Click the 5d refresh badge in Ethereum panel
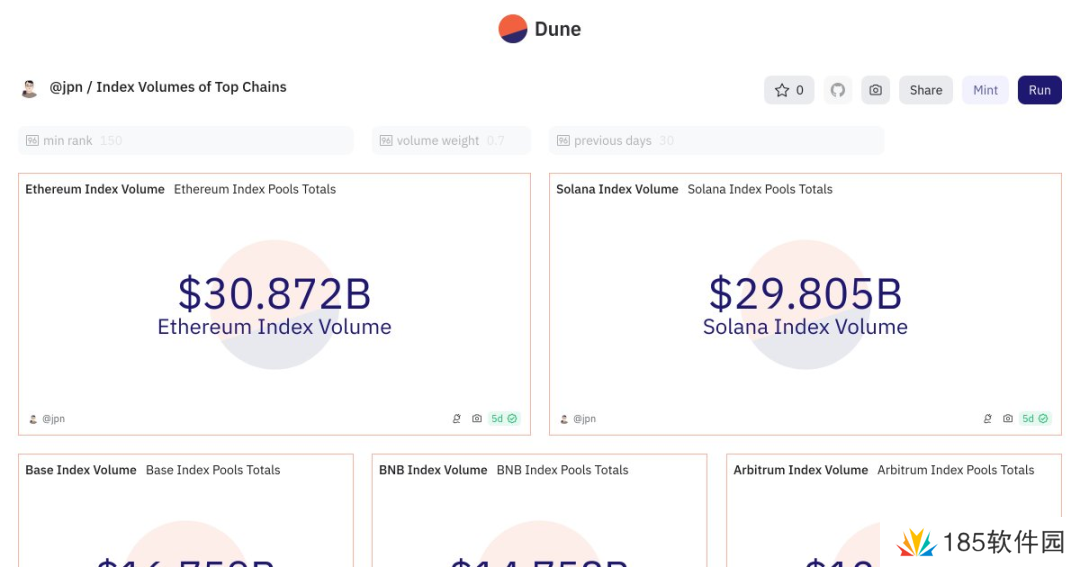Viewport: 1080px width, 567px height. coord(503,419)
